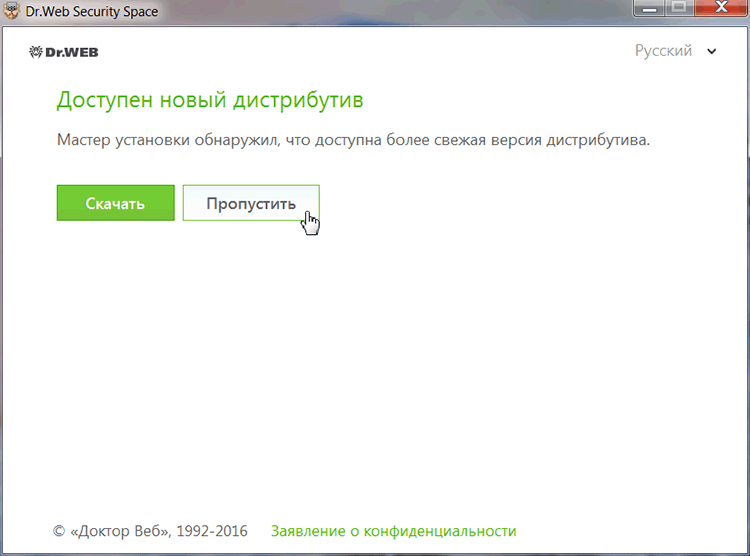Maximize the Dr.Web installer window
Viewport: 750px width, 556px height.
(x=680, y=8)
